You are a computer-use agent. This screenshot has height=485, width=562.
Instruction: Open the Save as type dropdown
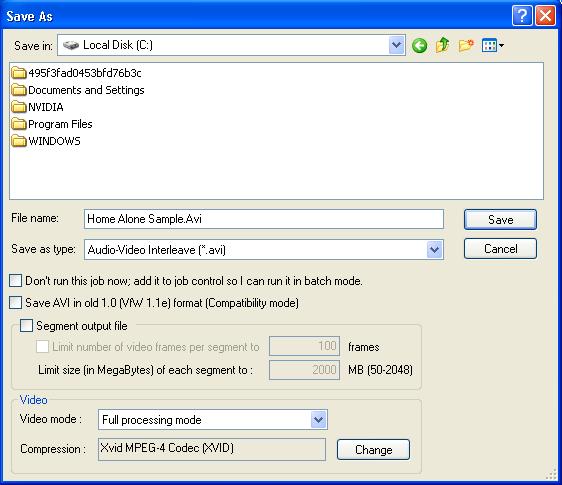click(434, 249)
